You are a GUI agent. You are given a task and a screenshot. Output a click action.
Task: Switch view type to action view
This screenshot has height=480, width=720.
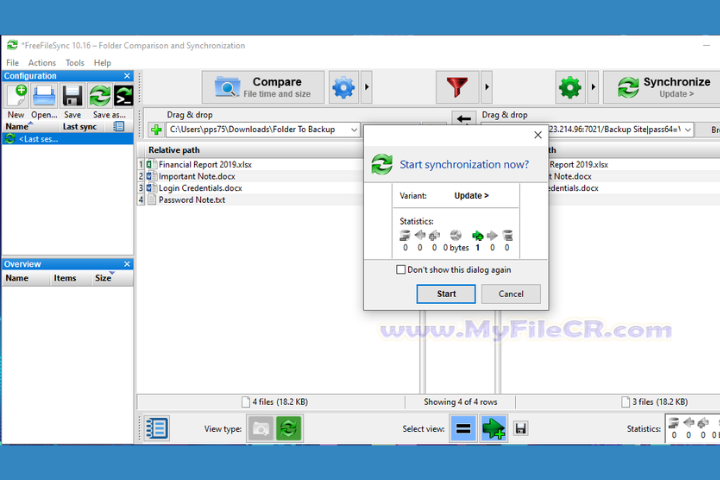pyautogui.click(x=288, y=429)
